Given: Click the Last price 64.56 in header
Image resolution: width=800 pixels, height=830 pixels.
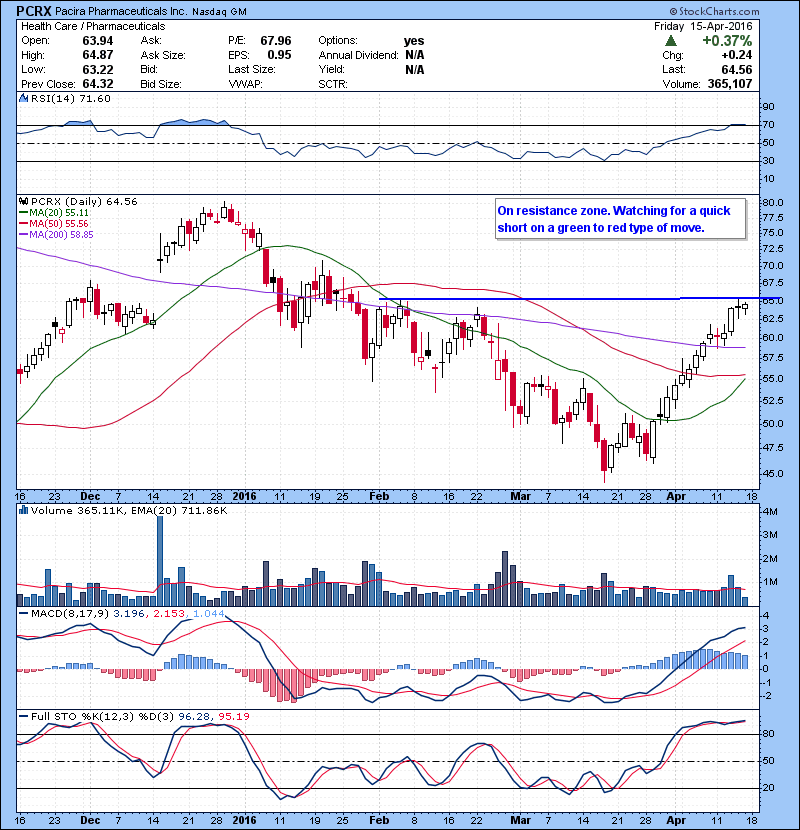Looking at the screenshot, I should click(x=736, y=70).
